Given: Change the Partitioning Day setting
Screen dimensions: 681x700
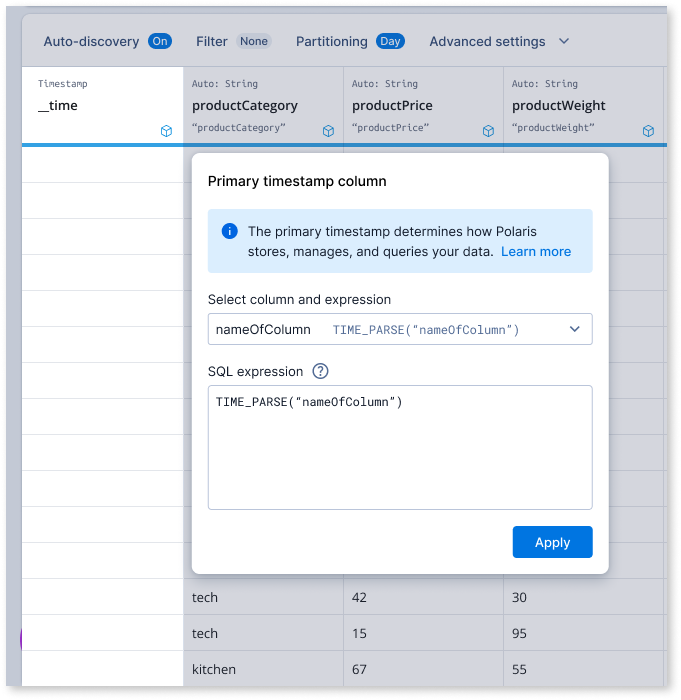Looking at the screenshot, I should click(390, 41).
